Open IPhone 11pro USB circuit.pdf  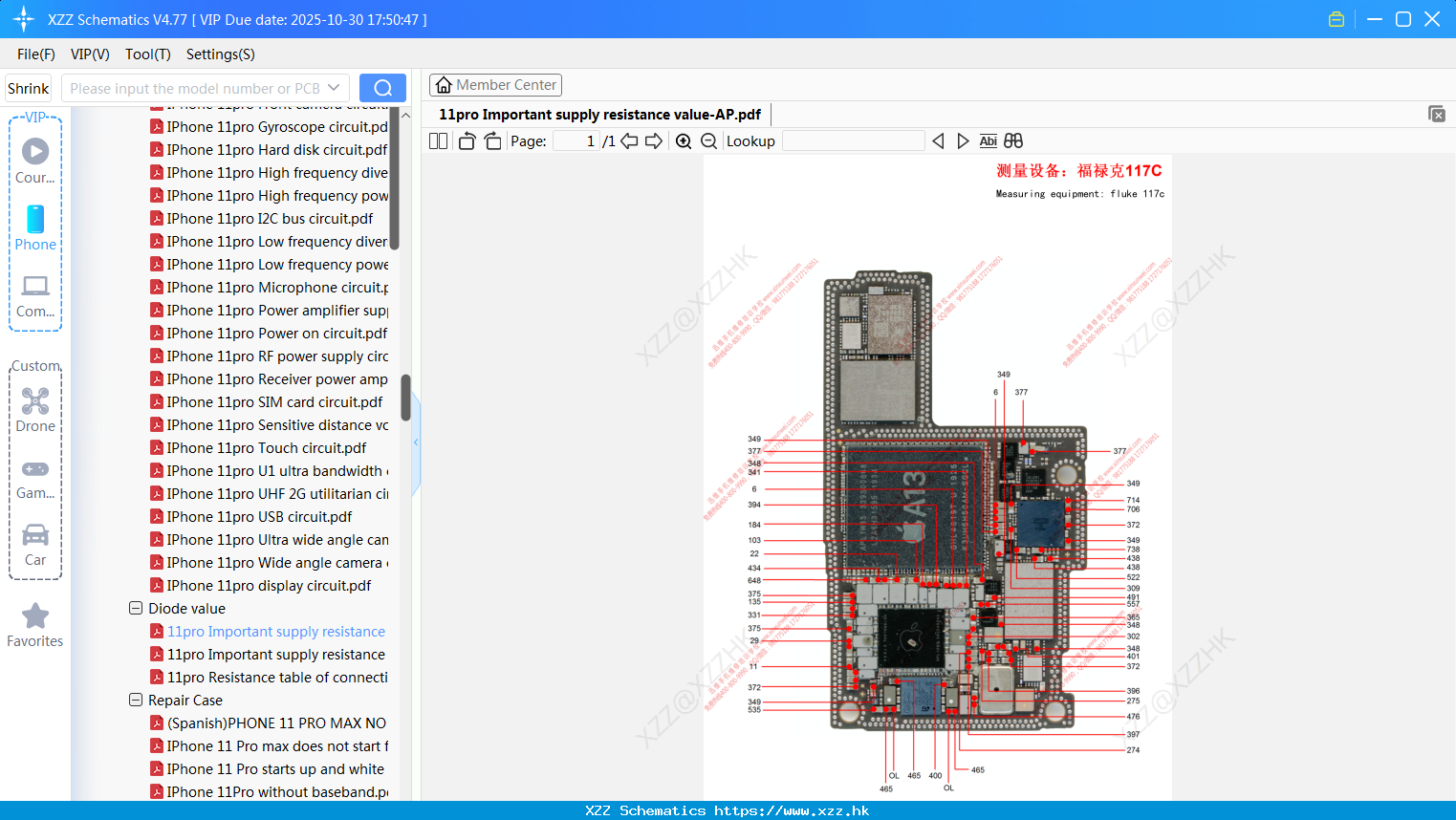tap(250, 516)
